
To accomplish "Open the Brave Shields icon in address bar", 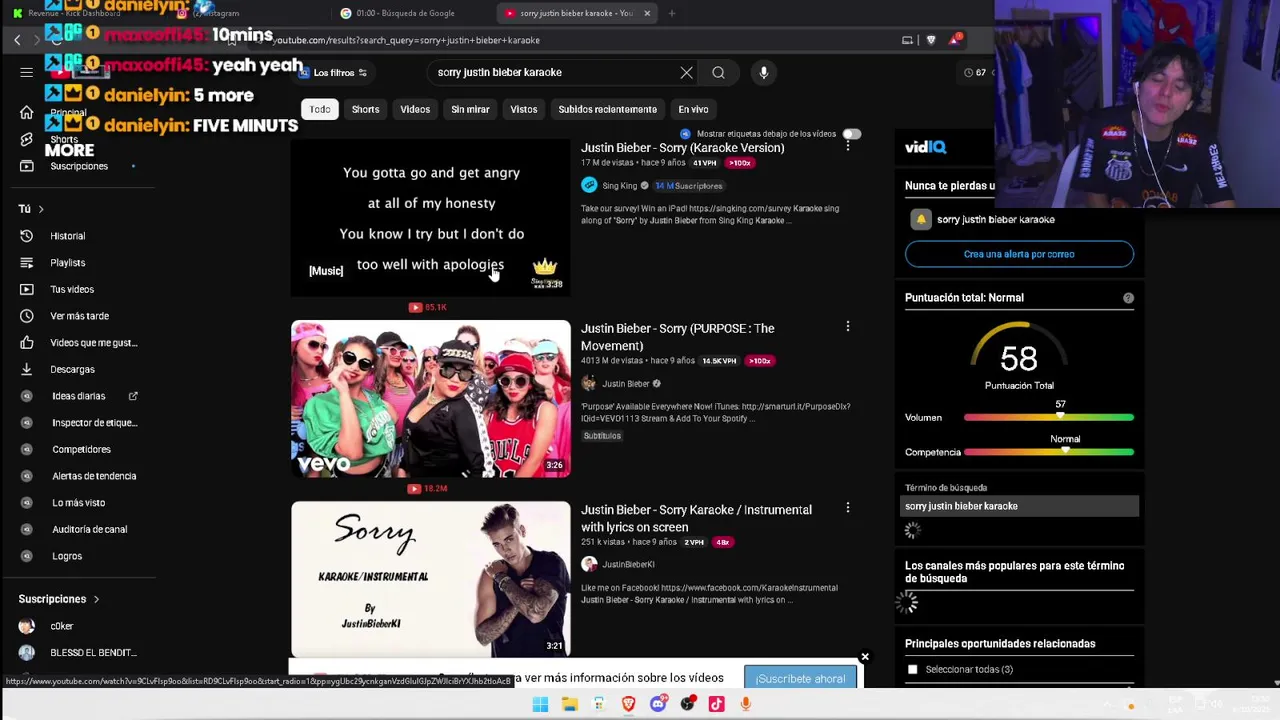I will 931,40.
